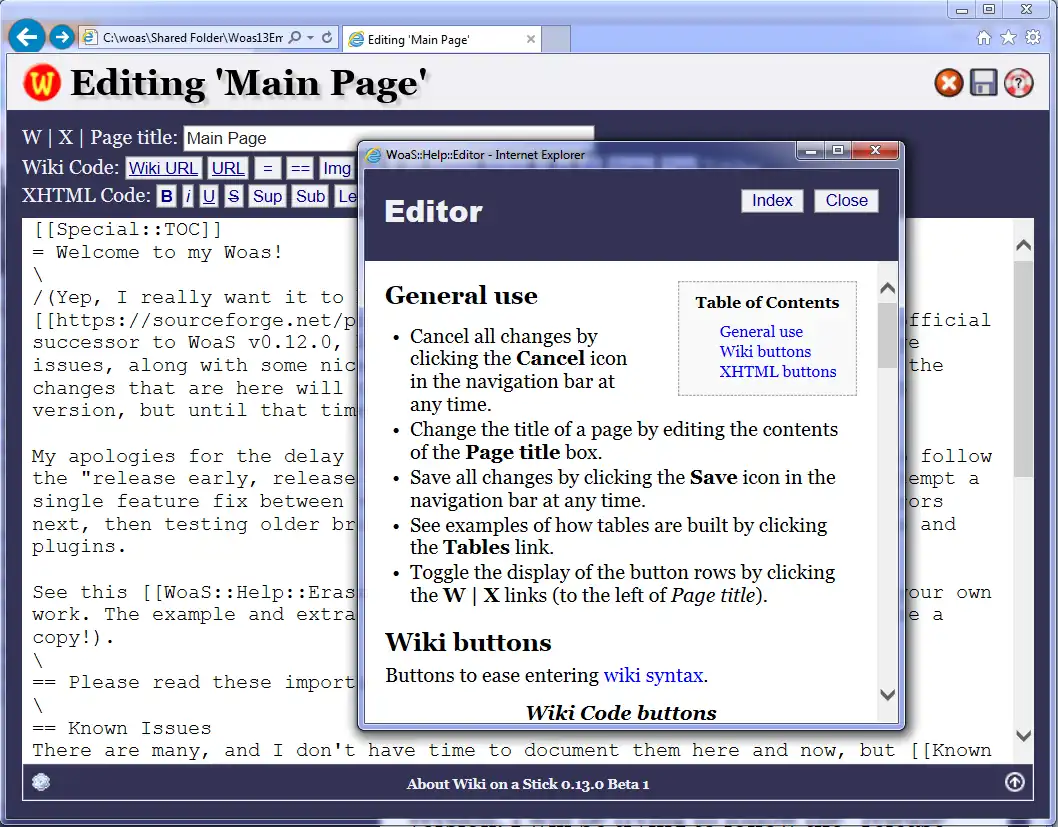The height and width of the screenshot is (827, 1058).
Task: Click About Wiki on a Stick footer text
Action: tap(528, 784)
